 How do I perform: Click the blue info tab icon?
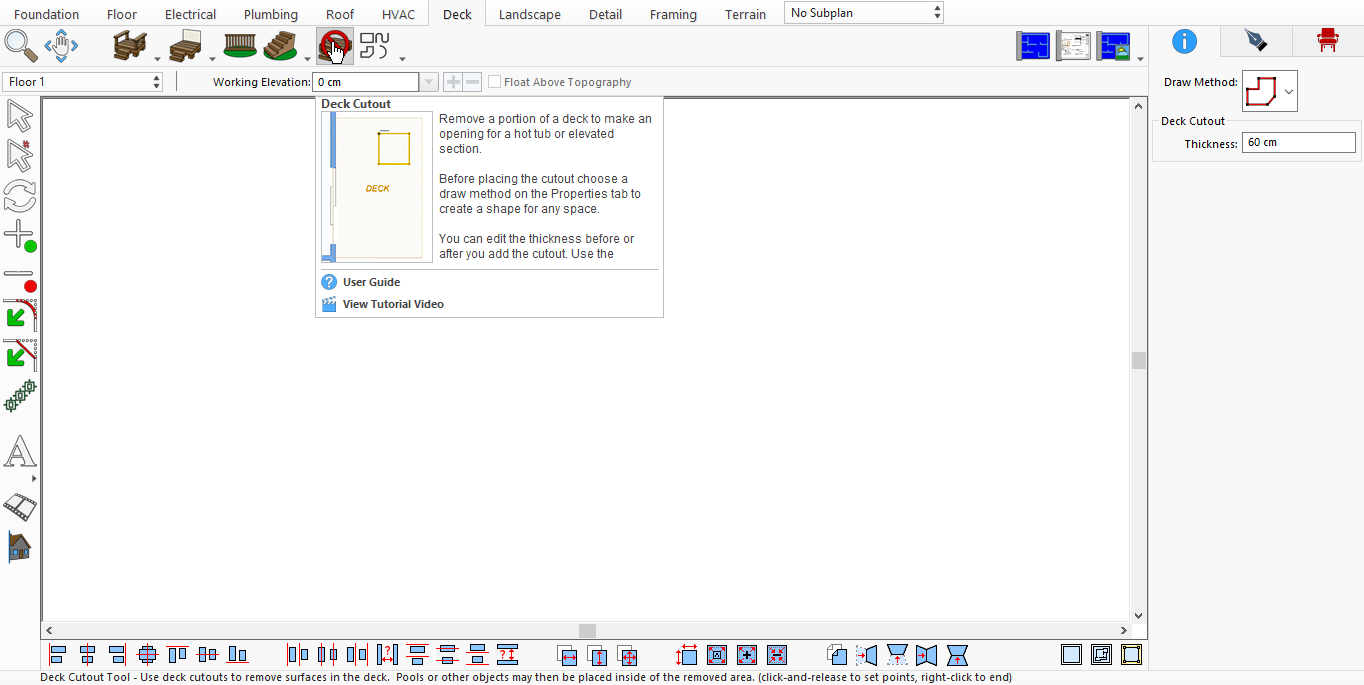click(x=1184, y=40)
